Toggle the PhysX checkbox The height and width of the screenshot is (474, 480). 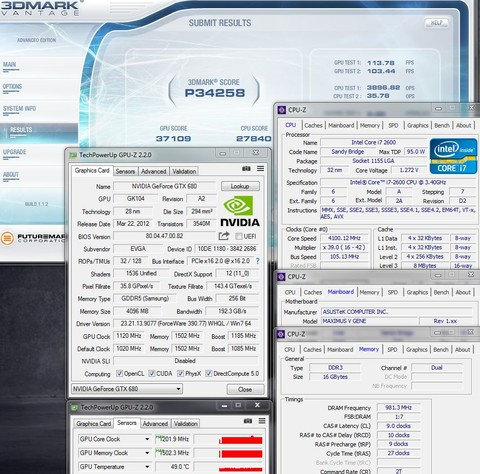tap(180, 373)
